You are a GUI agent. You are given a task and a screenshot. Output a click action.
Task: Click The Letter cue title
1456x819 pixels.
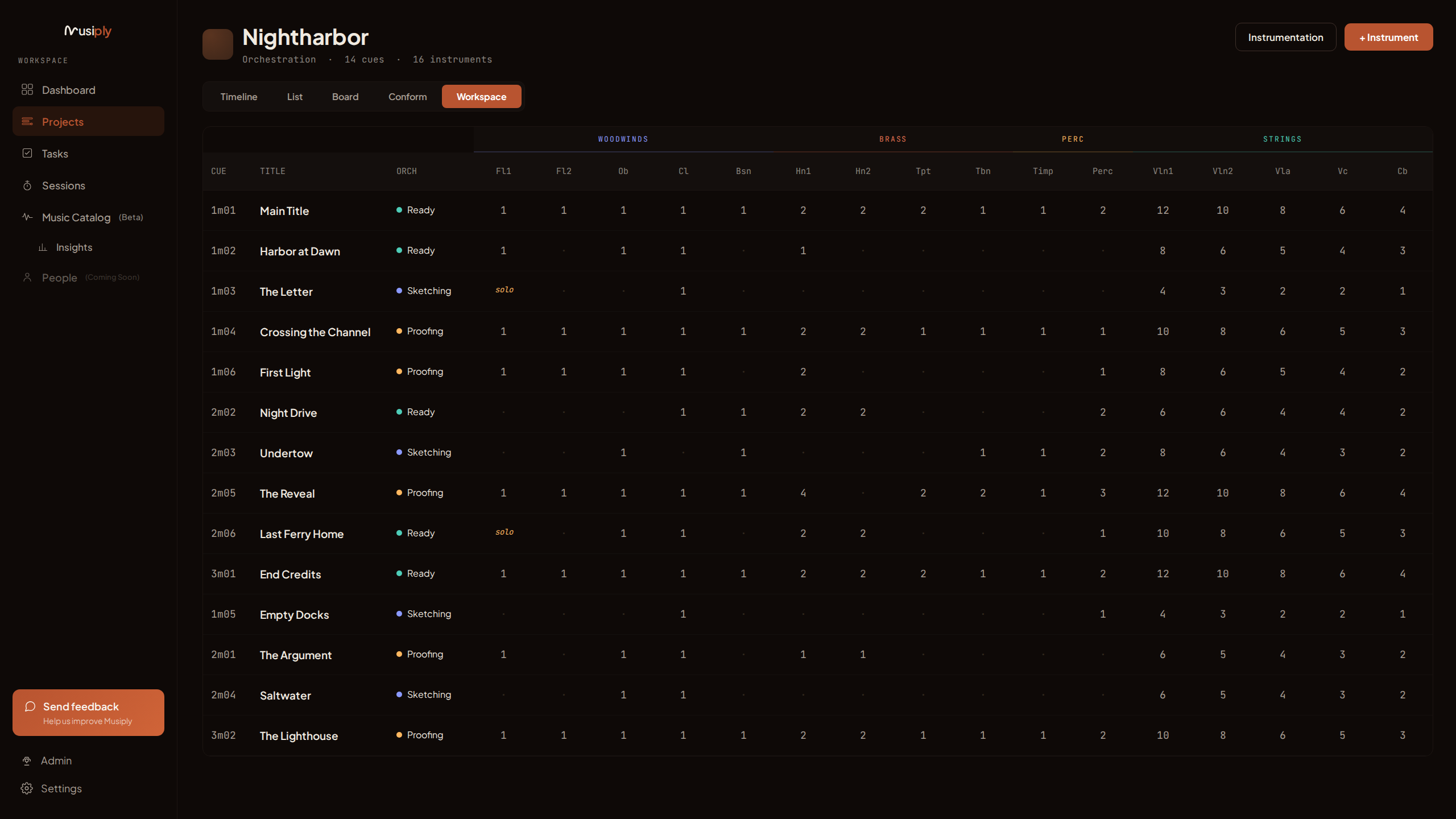click(x=286, y=292)
